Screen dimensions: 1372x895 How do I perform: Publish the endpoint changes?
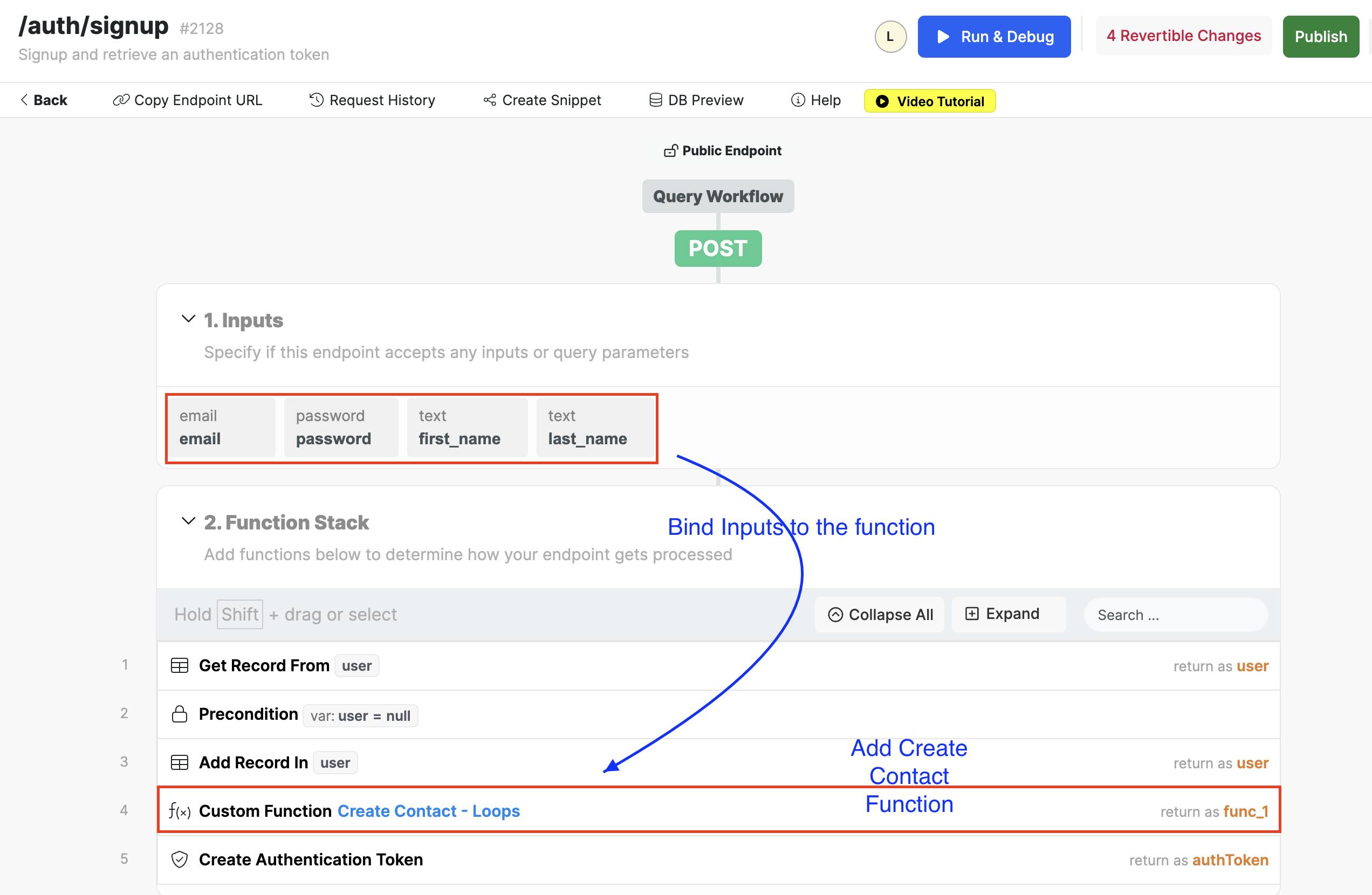(1320, 37)
